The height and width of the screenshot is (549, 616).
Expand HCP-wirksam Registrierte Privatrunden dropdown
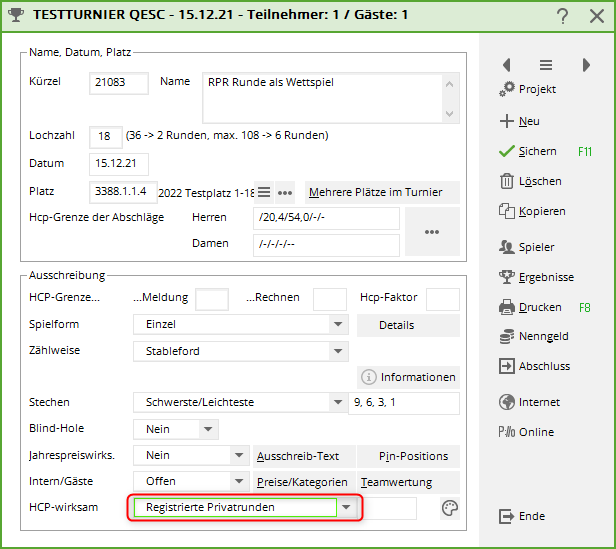click(346, 508)
